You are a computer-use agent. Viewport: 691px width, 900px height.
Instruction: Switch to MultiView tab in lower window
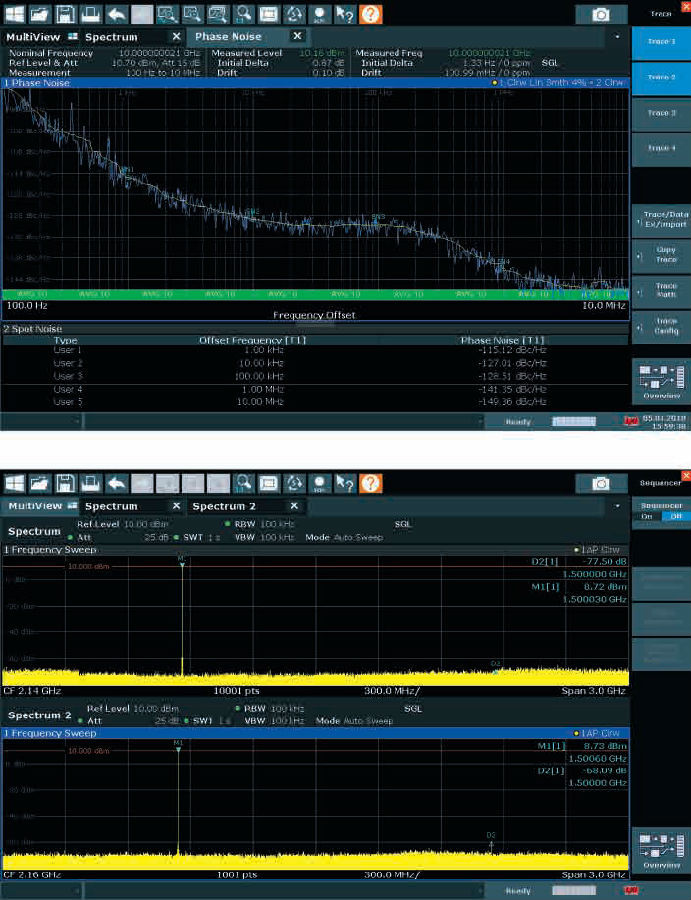(40, 506)
